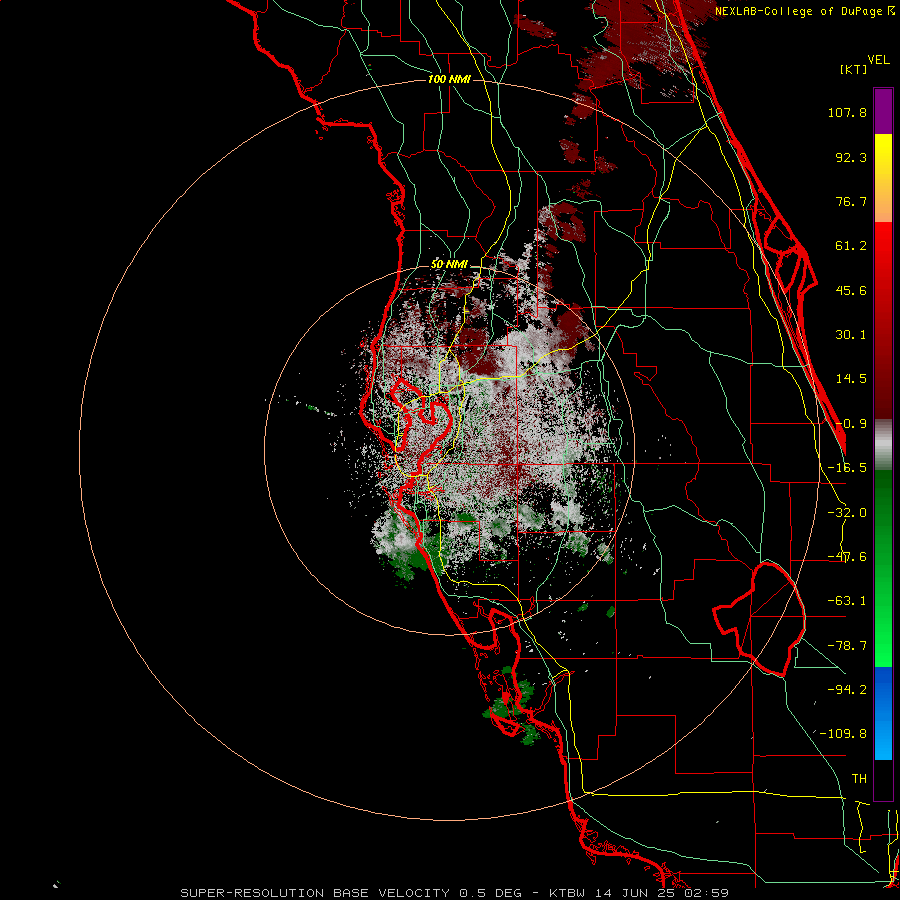Click the VEL scale title
Image resolution: width=900 pixels, height=900 pixels.
pyautogui.click(x=878, y=60)
